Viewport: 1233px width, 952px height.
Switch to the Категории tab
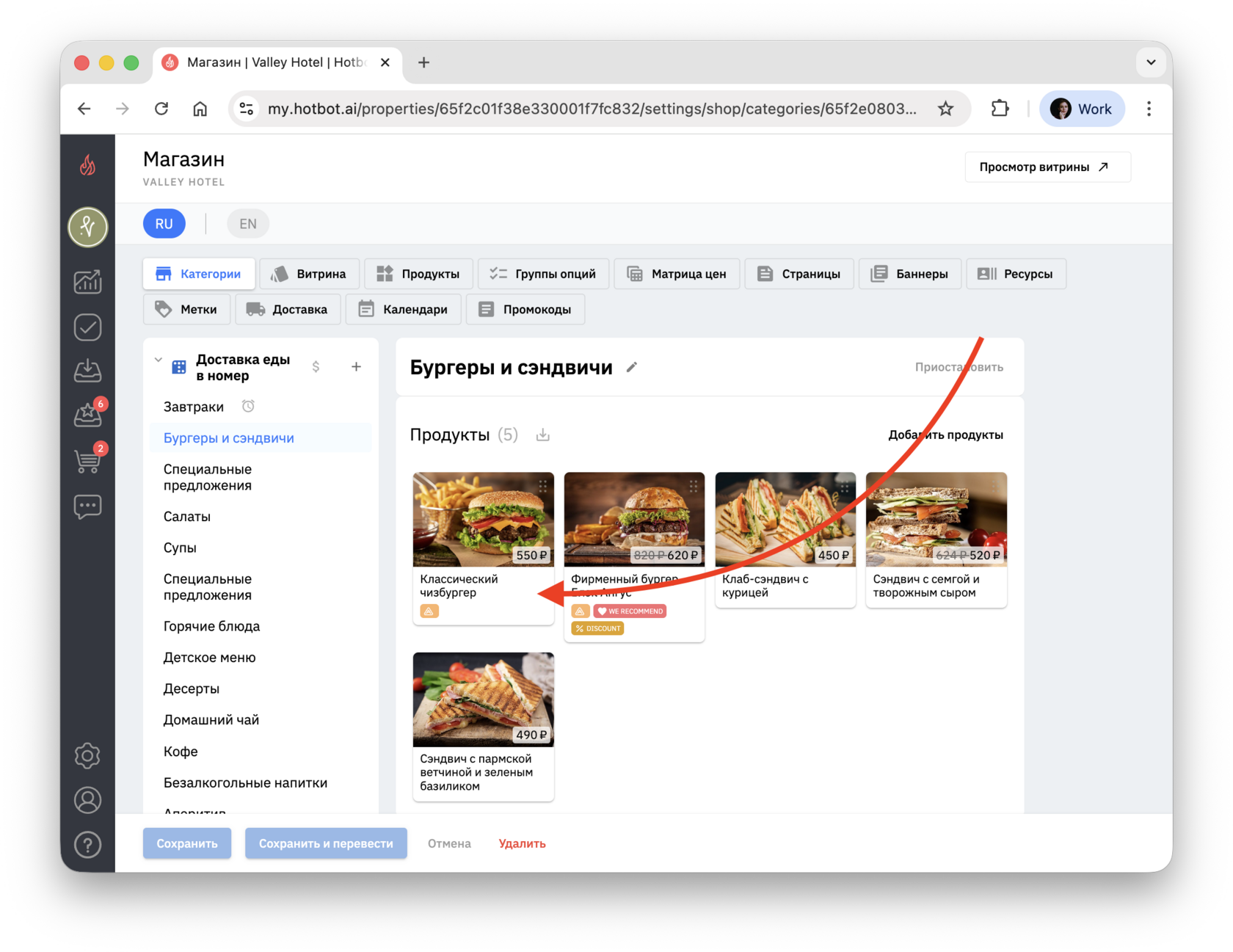[199, 274]
